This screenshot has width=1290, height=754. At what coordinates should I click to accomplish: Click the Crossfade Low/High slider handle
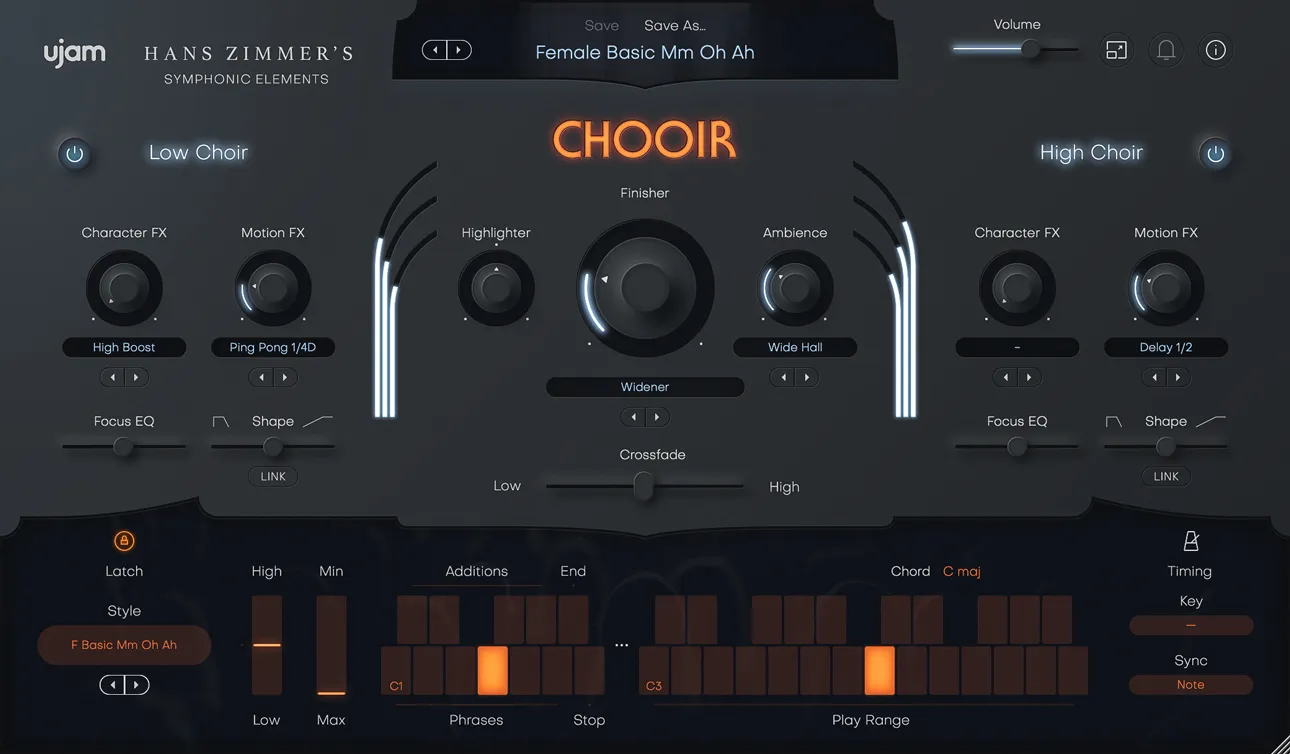(x=644, y=486)
